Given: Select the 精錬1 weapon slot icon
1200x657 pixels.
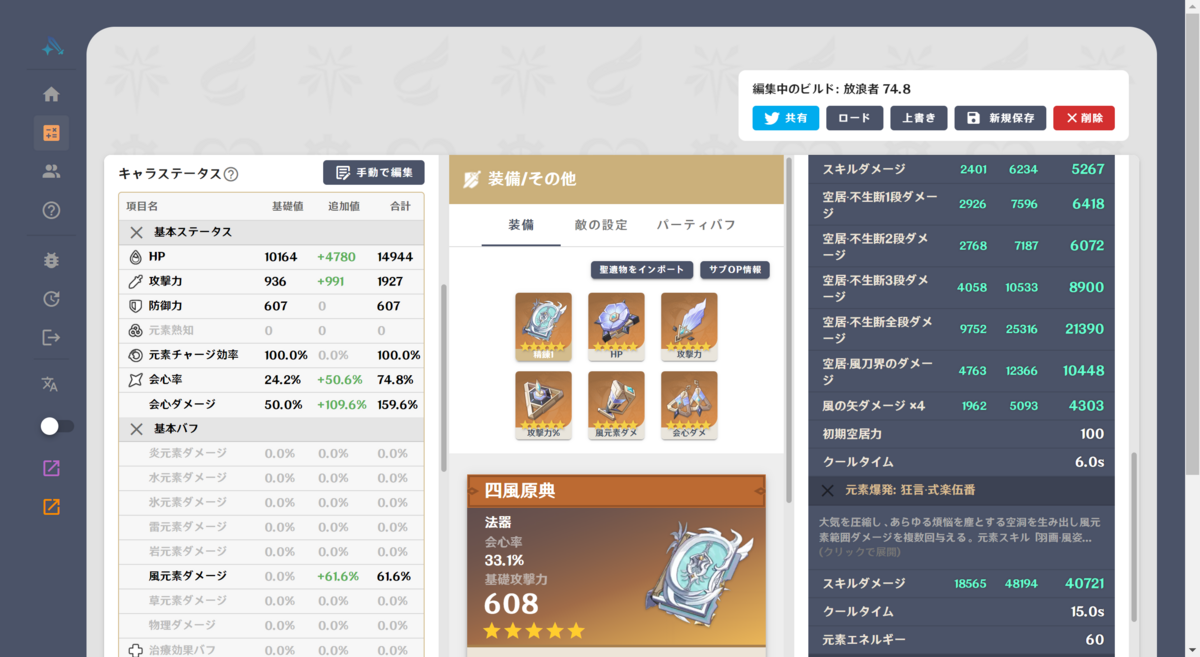Looking at the screenshot, I should coord(543,326).
